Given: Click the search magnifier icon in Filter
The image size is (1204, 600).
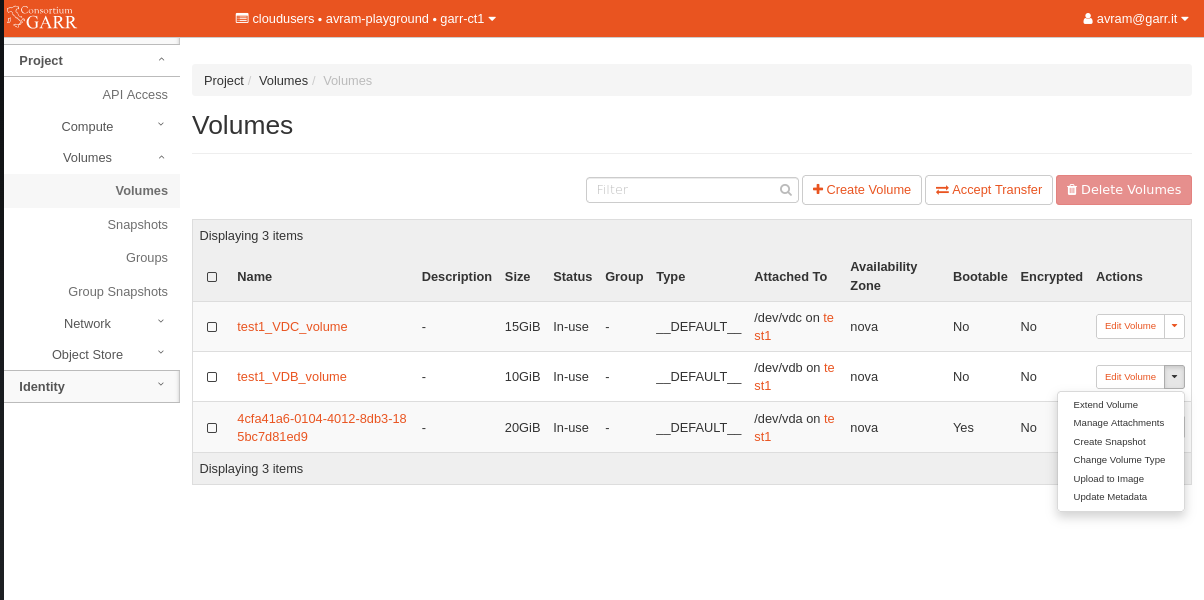Looking at the screenshot, I should coord(786,190).
